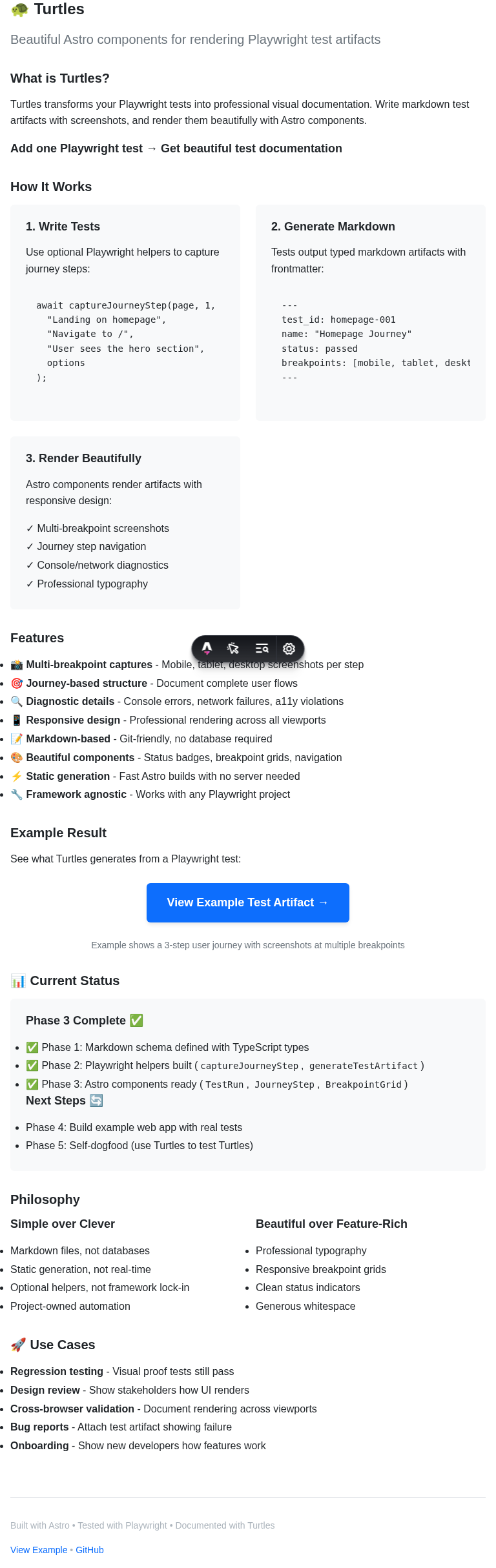Open dev toolbar settings gear
This screenshot has height=1568, width=496.
289,648
